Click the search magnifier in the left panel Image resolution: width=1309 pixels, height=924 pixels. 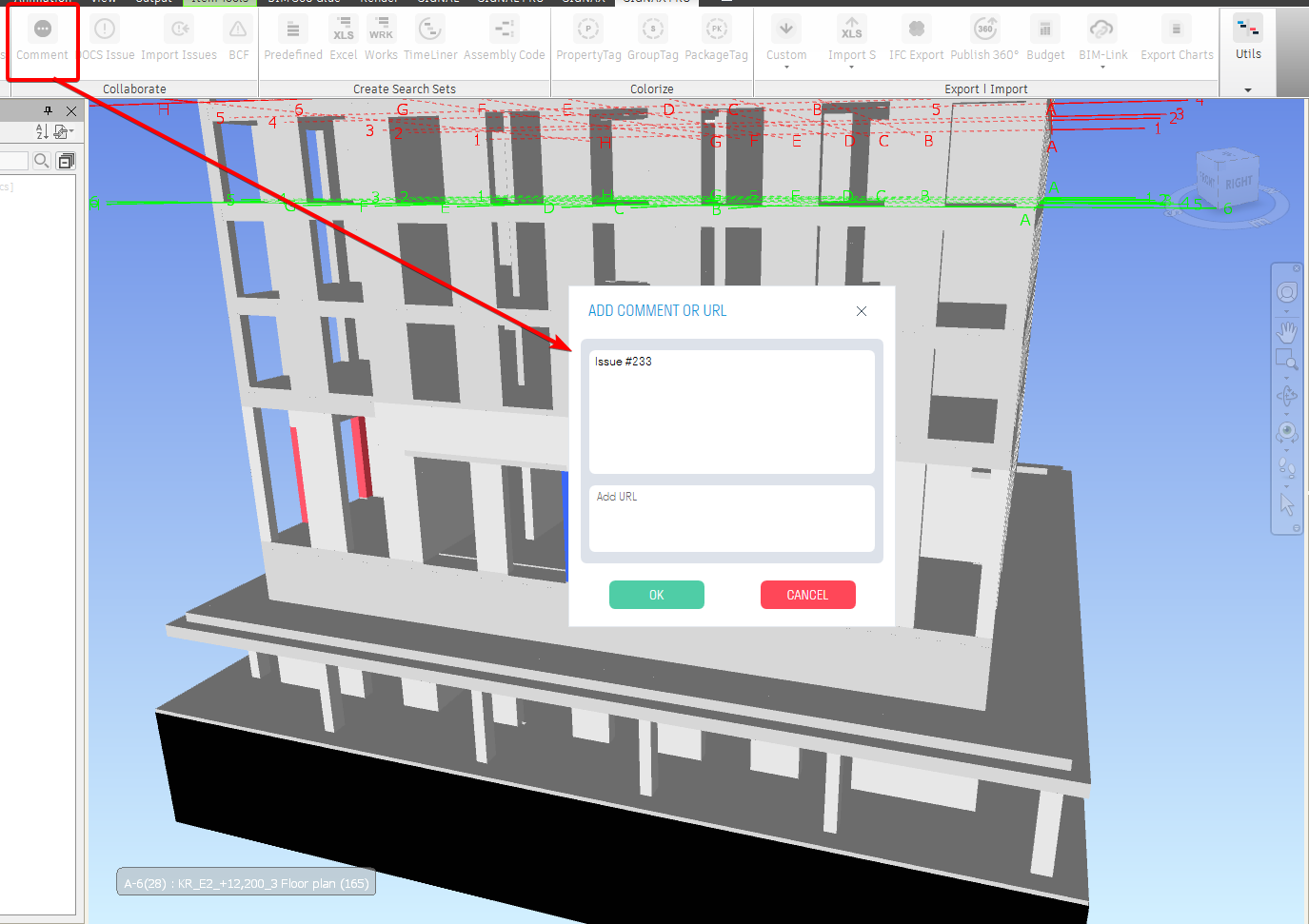coord(42,161)
